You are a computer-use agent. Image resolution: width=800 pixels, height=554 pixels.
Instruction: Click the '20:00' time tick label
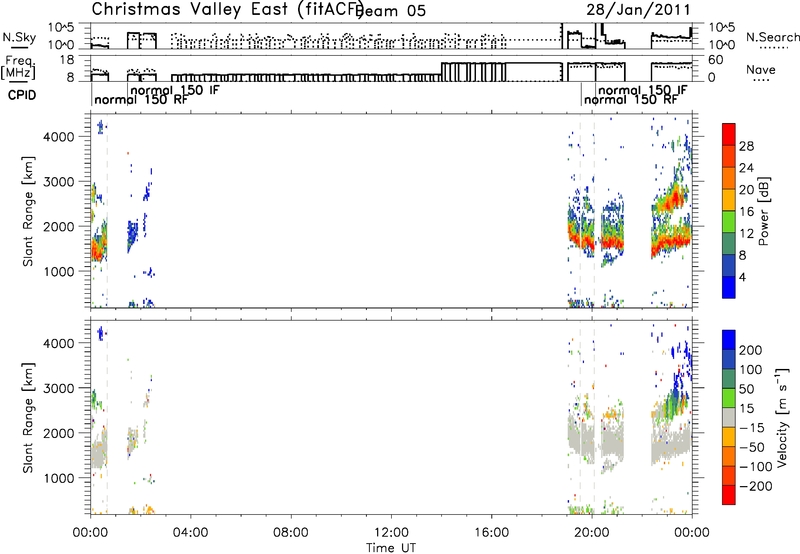click(x=592, y=533)
